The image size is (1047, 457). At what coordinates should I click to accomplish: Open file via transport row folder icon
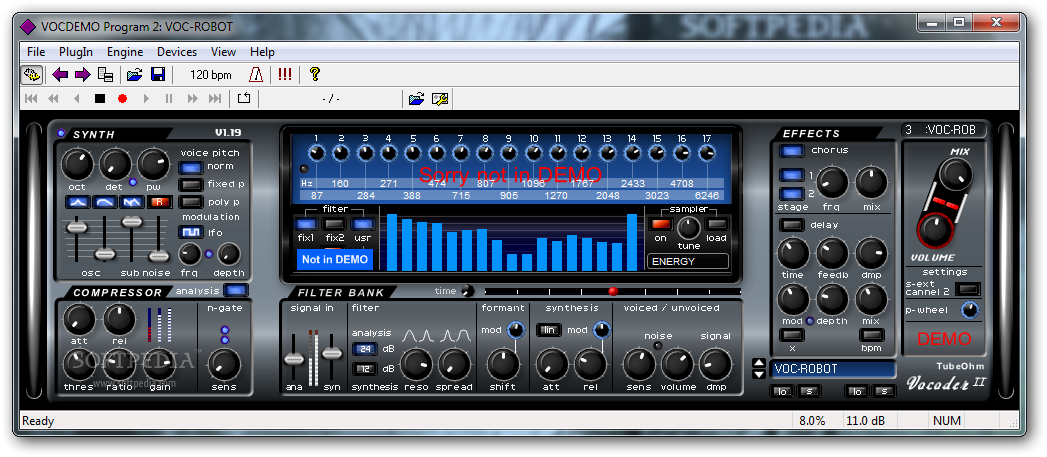(x=417, y=99)
